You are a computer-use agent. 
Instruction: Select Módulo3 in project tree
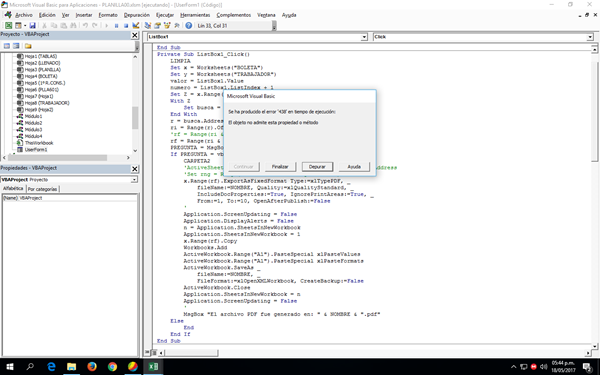33,130
